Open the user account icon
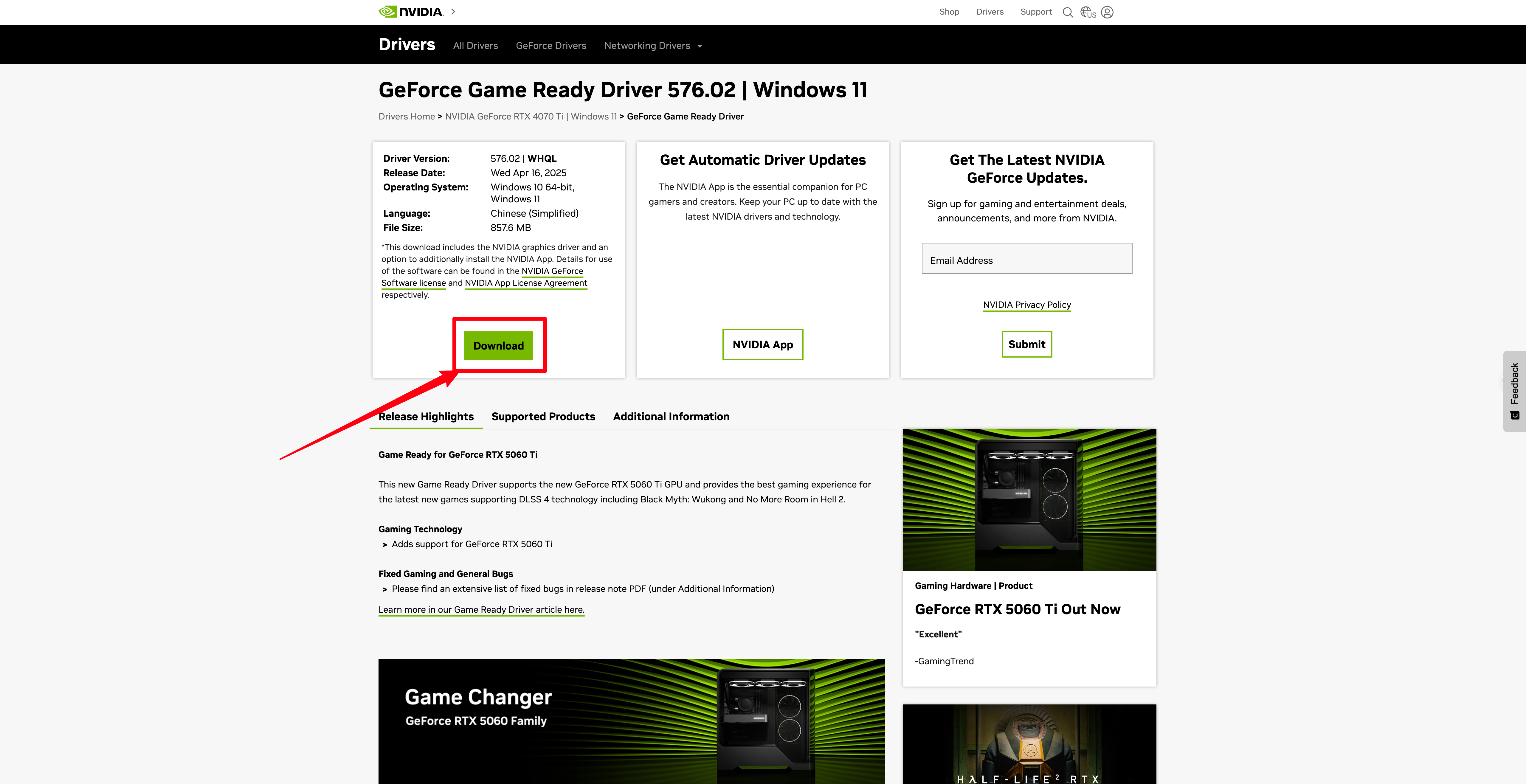The width and height of the screenshot is (1526, 784). coord(1107,13)
